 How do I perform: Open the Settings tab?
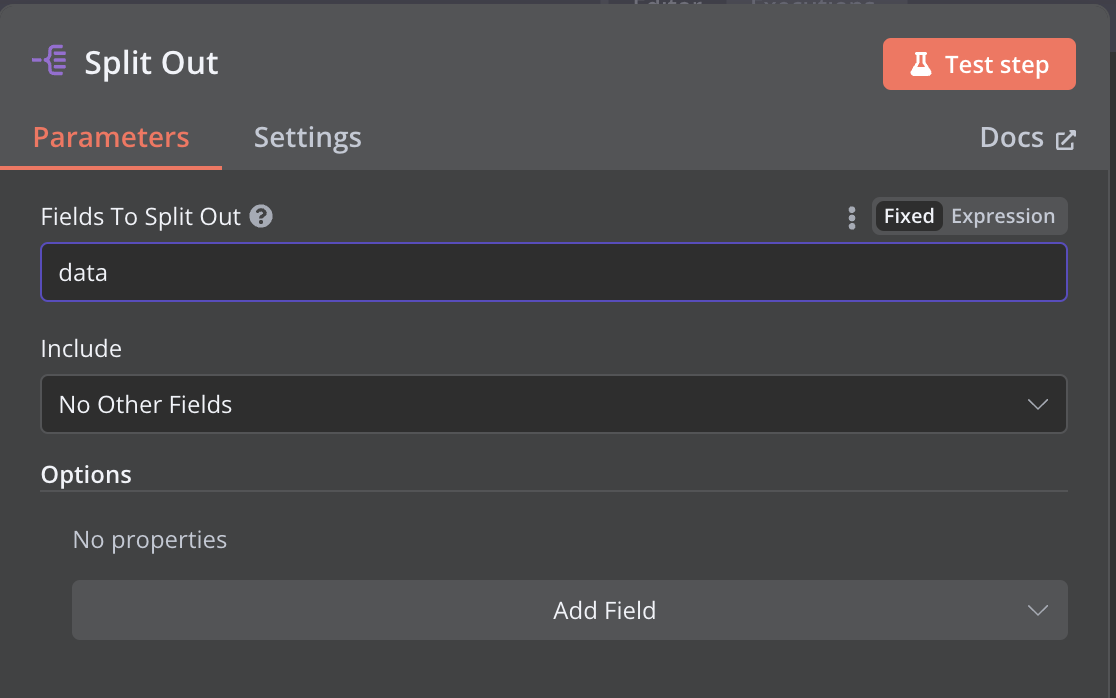307,137
